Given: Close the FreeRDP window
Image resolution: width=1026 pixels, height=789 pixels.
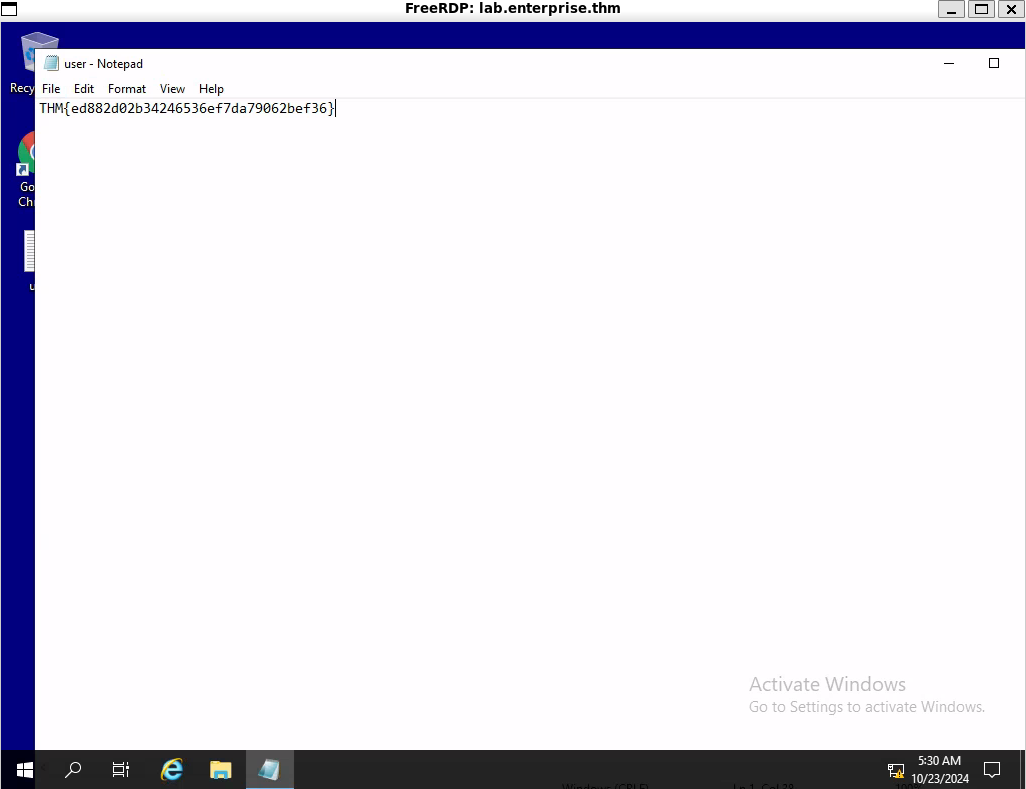Looking at the screenshot, I should click(1011, 9).
